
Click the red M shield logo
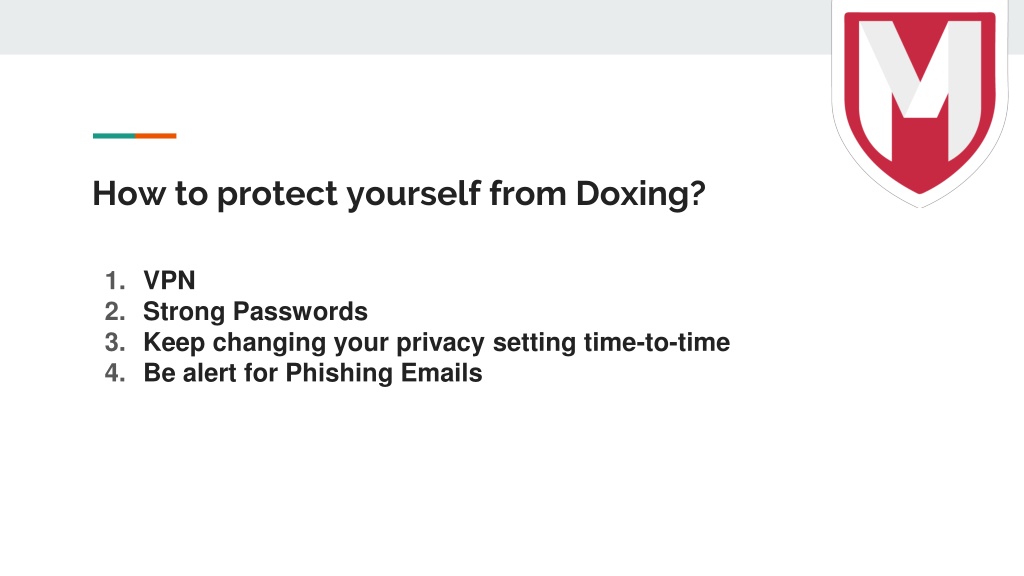click(920, 103)
